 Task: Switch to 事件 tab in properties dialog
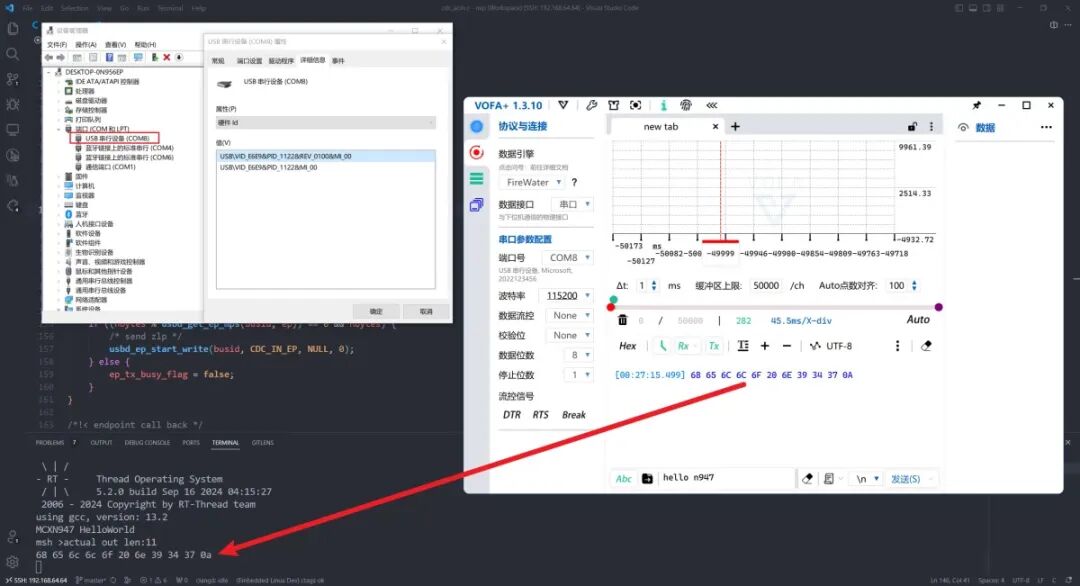[x=338, y=61]
